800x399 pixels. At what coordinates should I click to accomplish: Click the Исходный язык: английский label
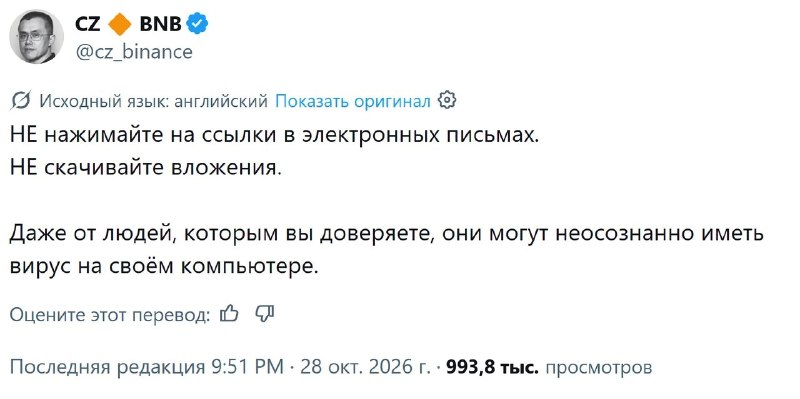pyautogui.click(x=154, y=102)
